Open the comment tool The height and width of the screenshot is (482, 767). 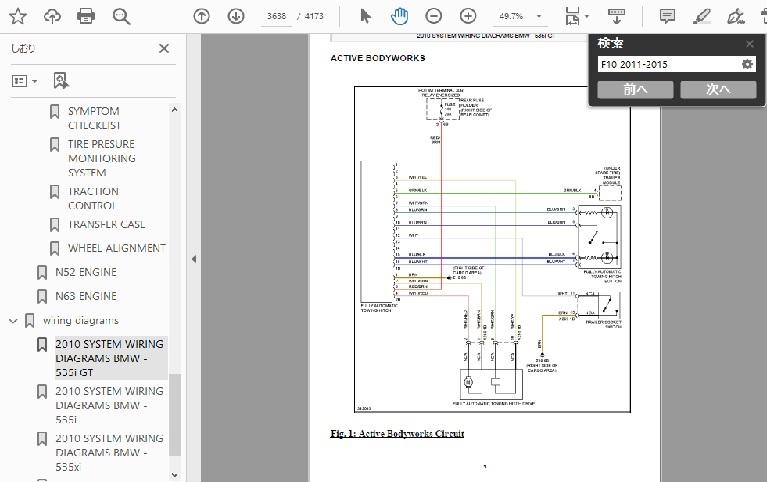pos(667,16)
